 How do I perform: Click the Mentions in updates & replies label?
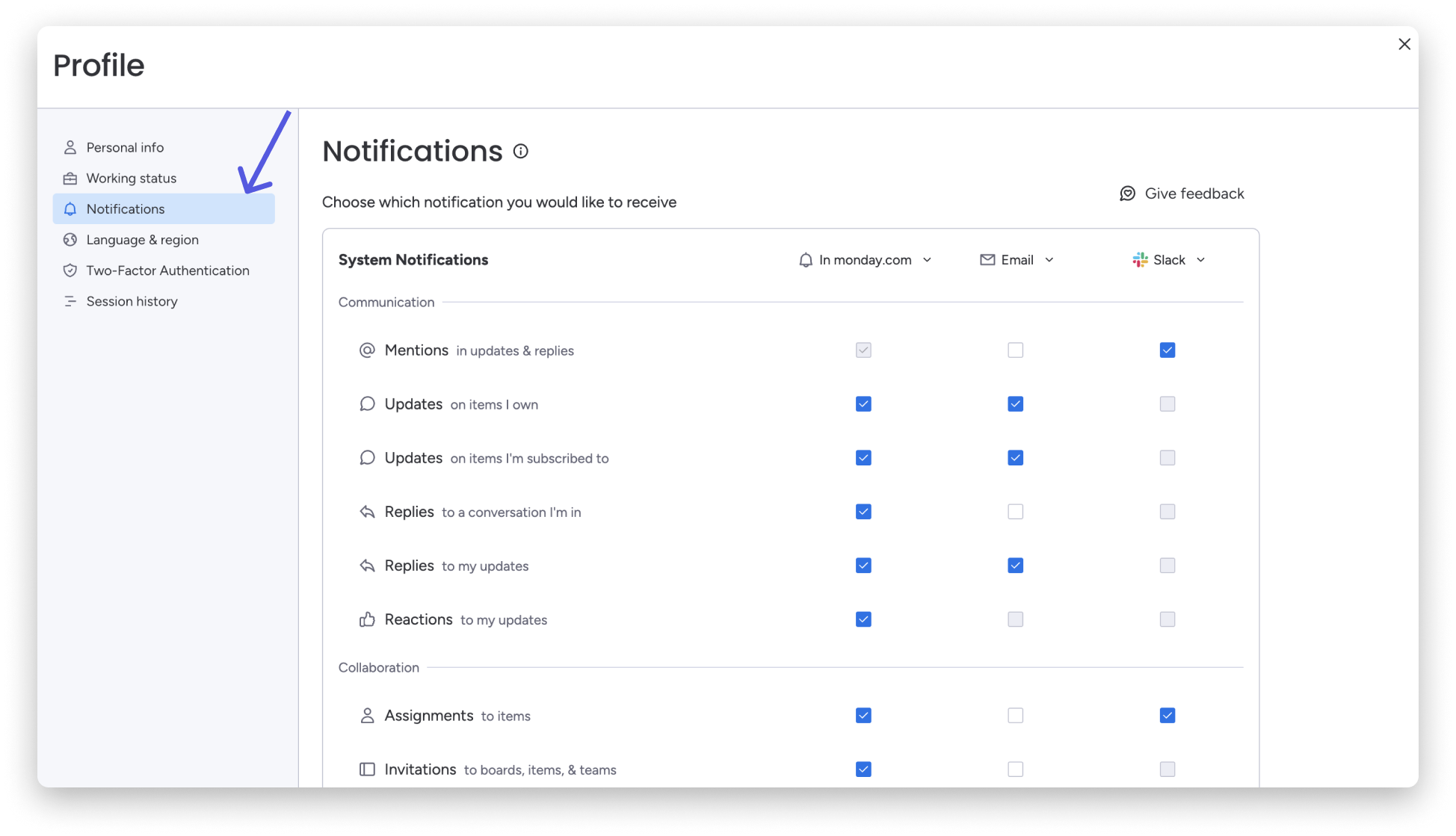pos(479,350)
